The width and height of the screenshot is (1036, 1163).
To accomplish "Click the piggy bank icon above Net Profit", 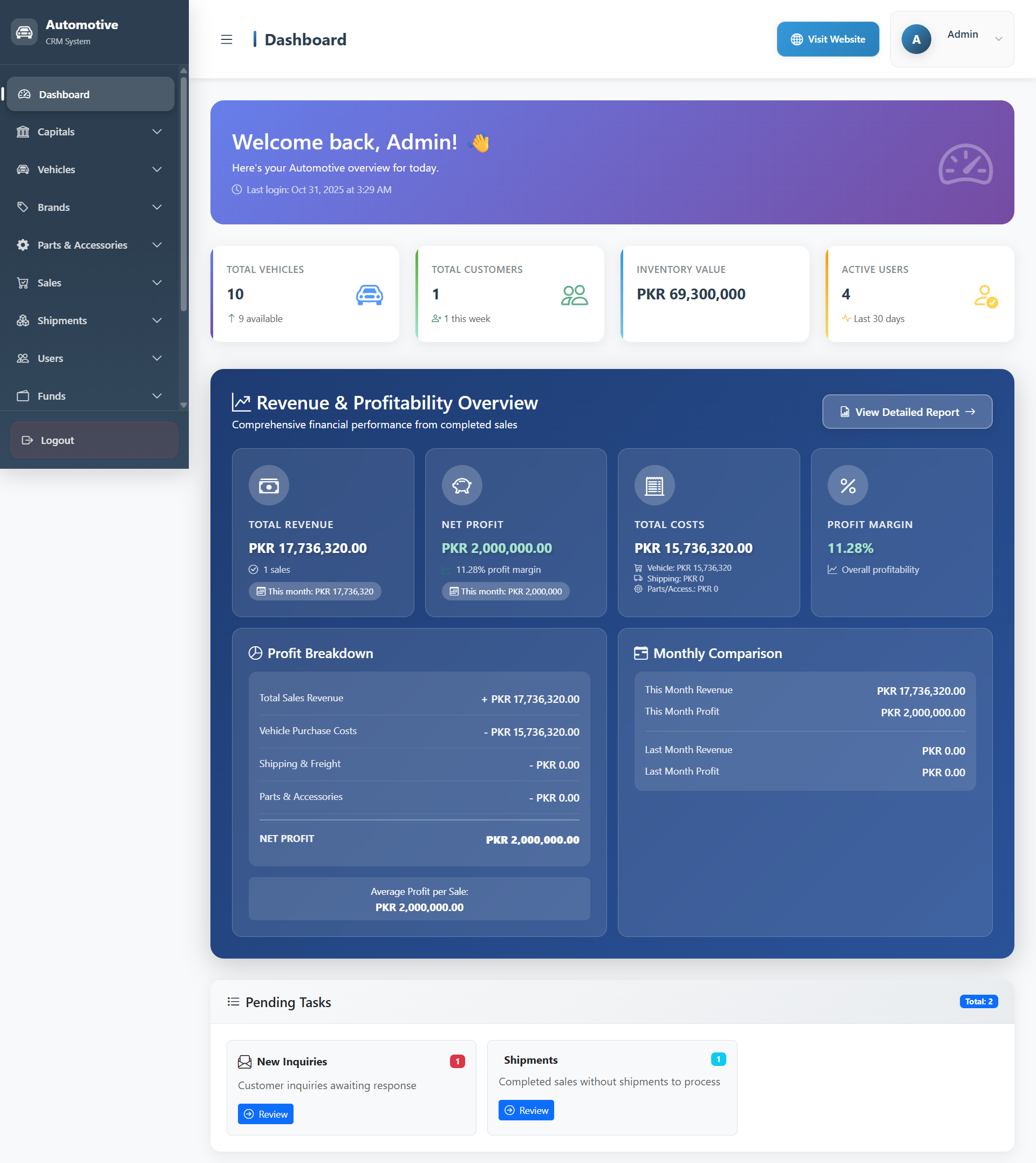I will click(x=462, y=485).
